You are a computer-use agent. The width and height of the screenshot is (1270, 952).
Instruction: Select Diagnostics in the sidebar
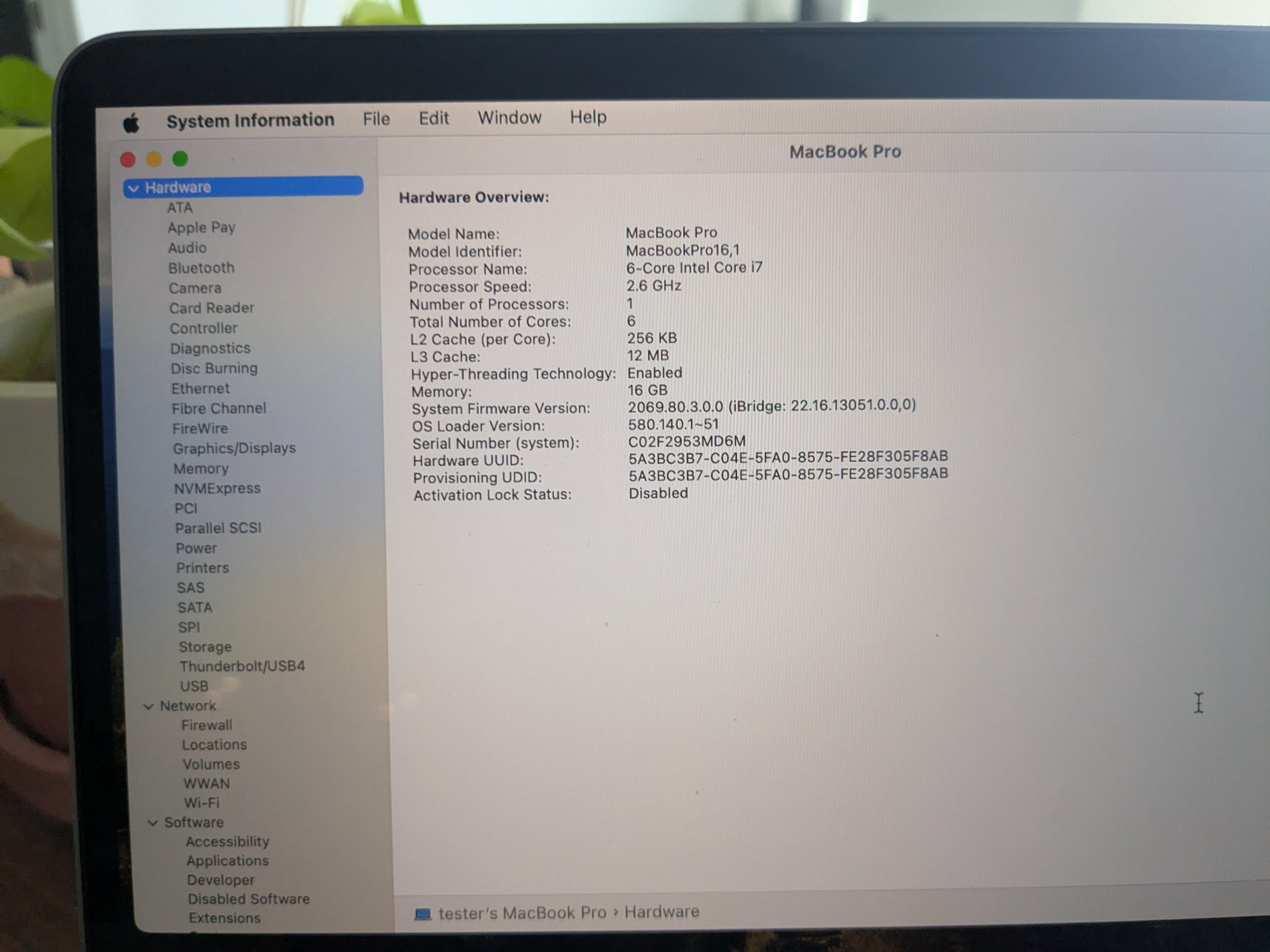(x=211, y=348)
